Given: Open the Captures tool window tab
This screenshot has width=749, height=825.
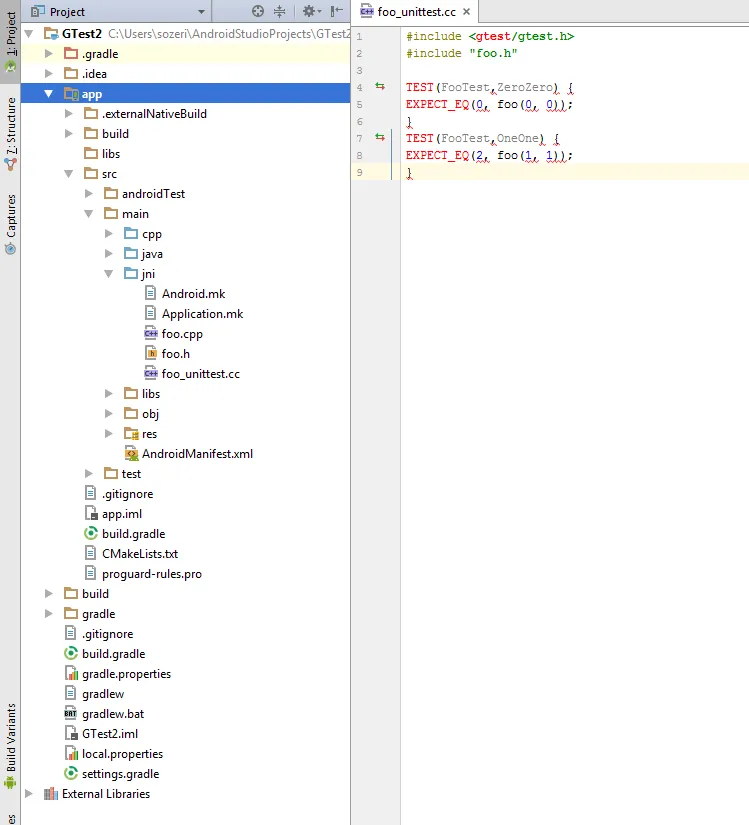Looking at the screenshot, I should [x=11, y=225].
